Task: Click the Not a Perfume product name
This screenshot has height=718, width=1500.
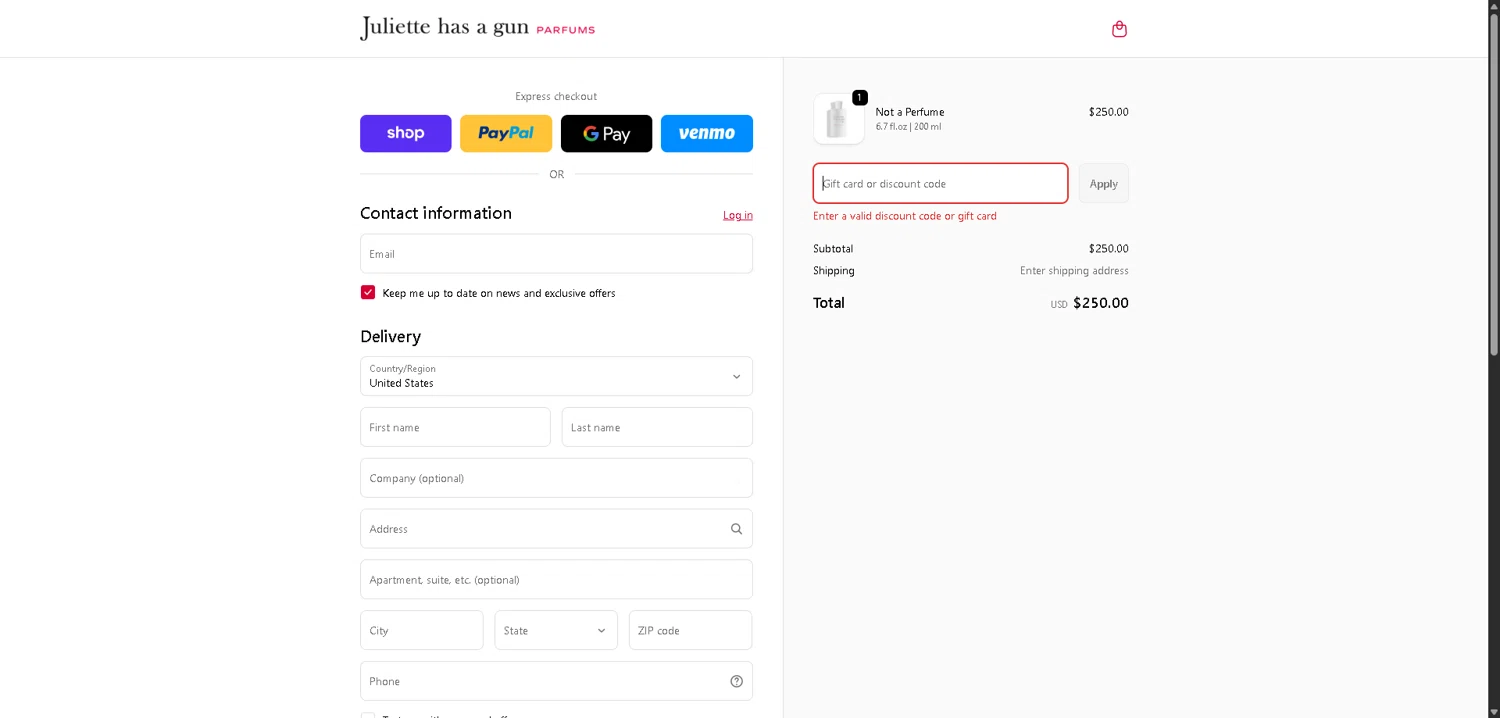Action: pos(910,112)
